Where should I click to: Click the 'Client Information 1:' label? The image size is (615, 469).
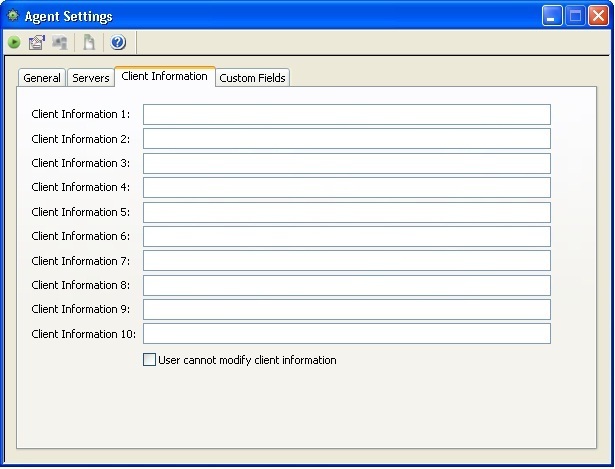80,114
